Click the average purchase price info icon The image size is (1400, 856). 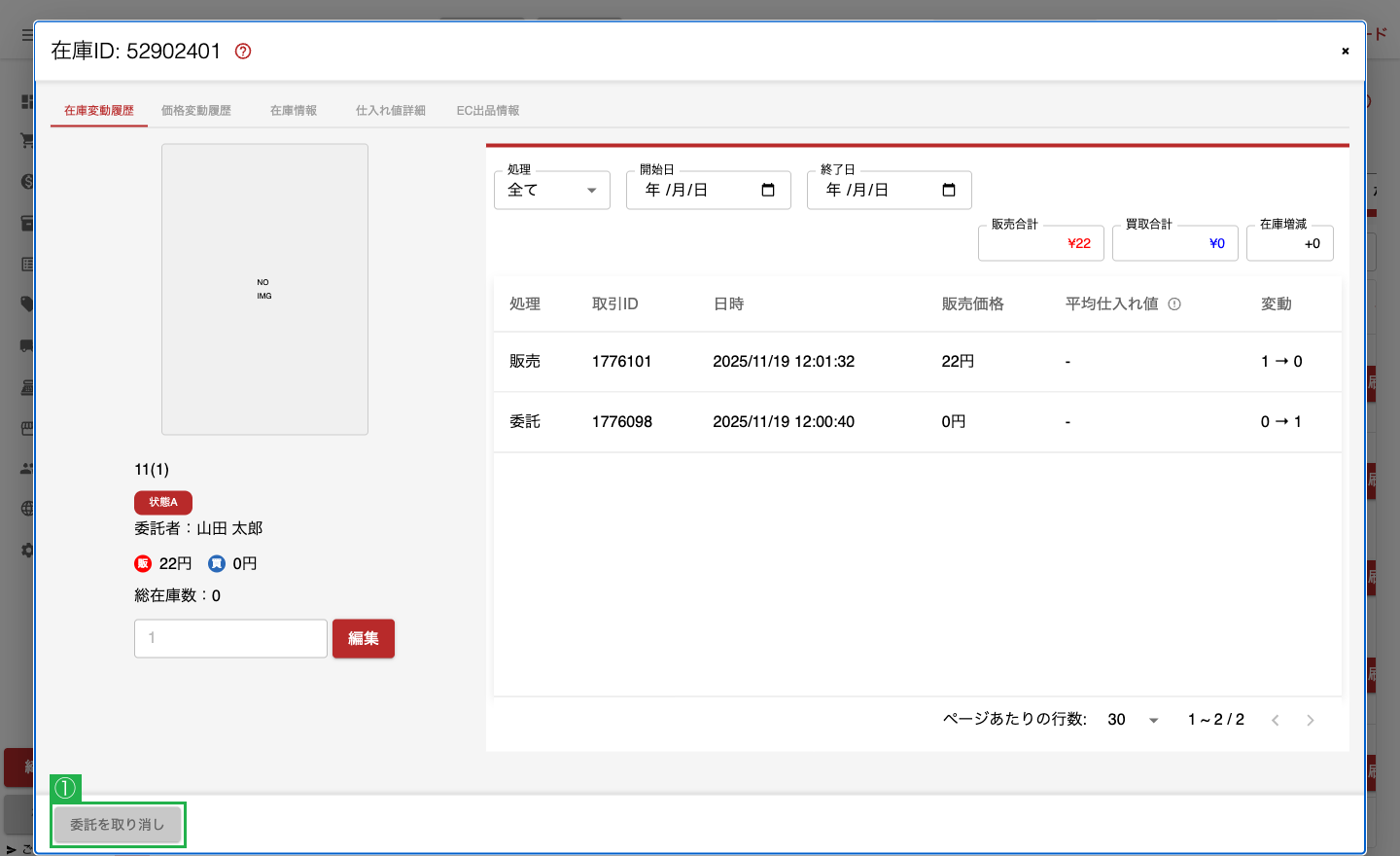tap(1174, 304)
